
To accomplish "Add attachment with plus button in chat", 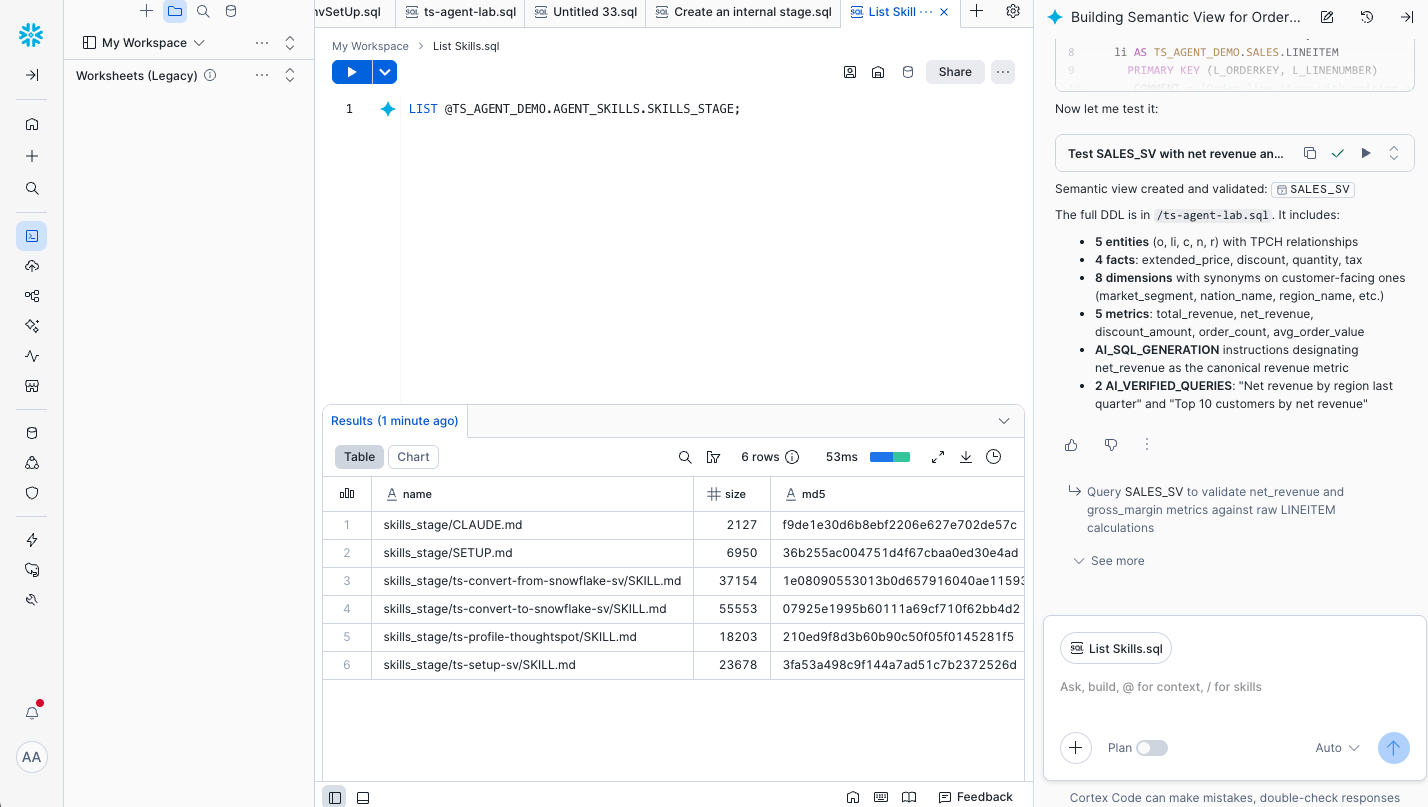I will point(1076,748).
